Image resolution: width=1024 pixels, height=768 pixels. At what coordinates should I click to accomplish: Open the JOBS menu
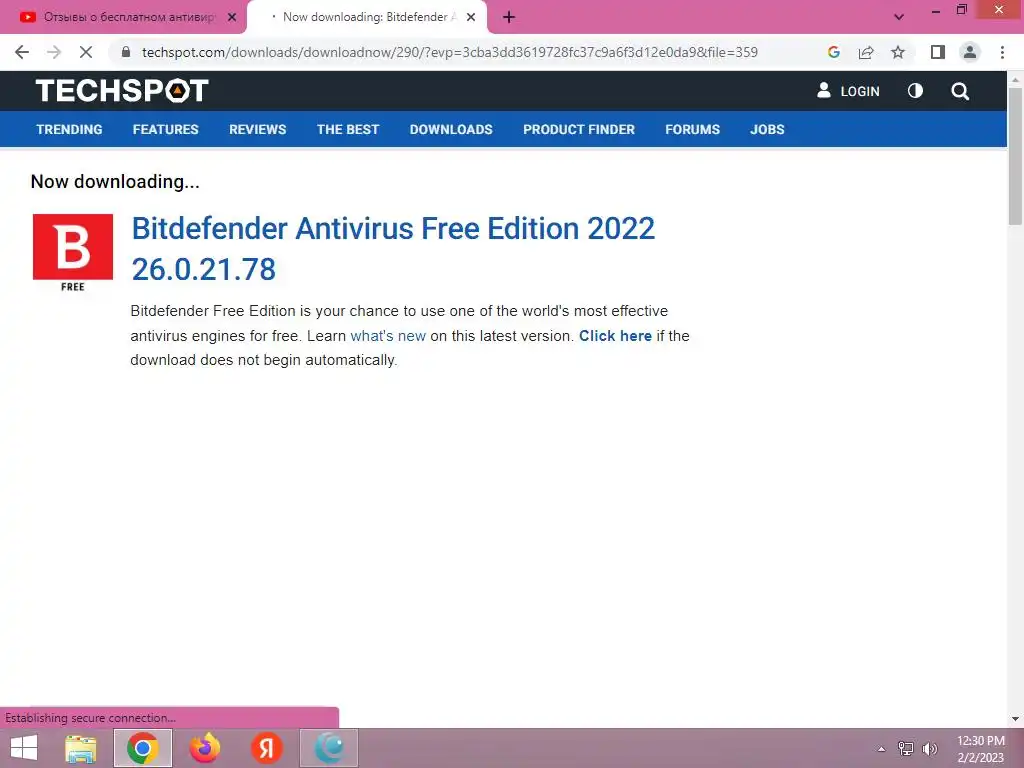(x=767, y=129)
